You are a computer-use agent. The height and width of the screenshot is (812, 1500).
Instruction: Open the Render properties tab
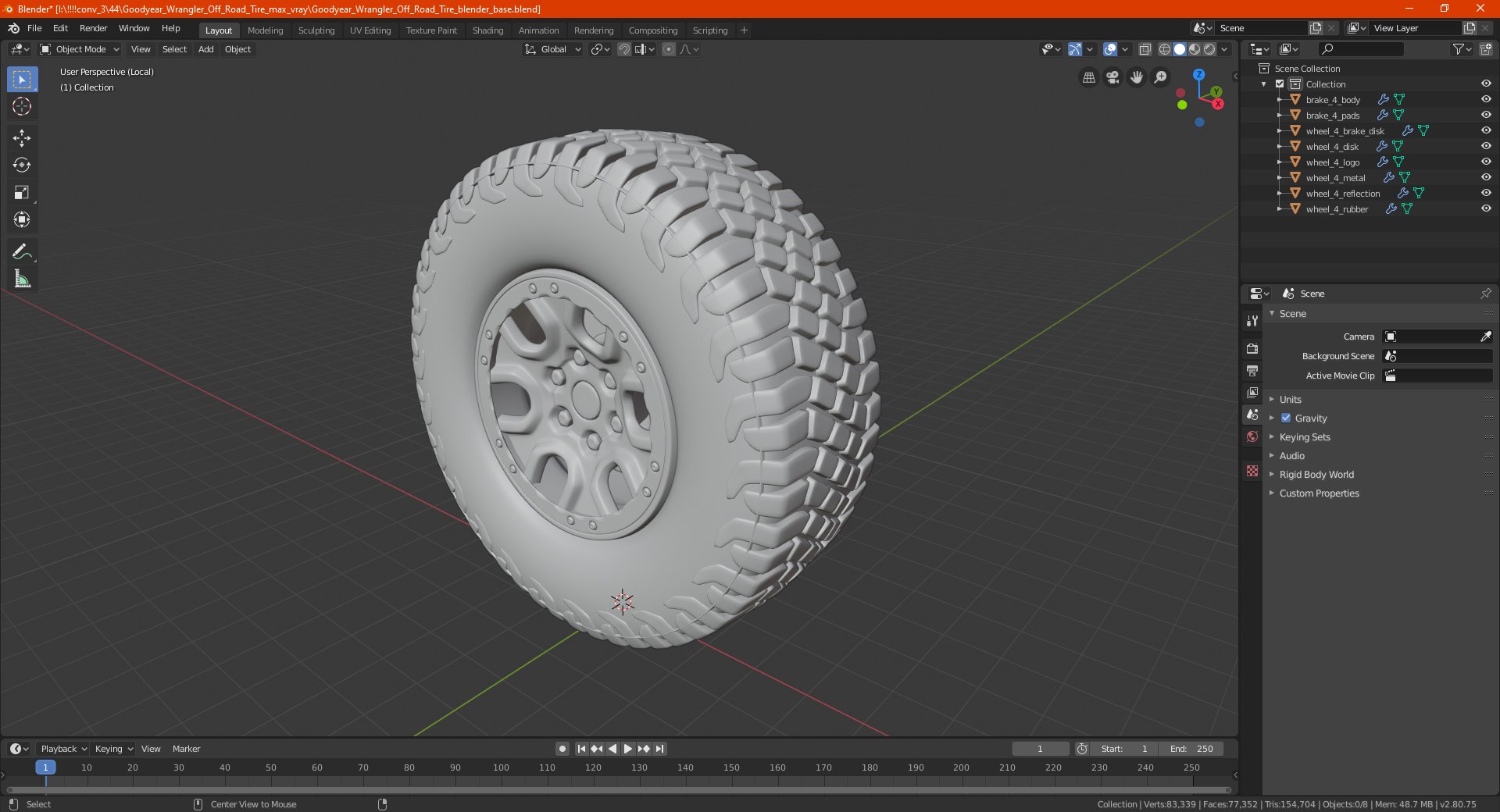click(1252, 348)
